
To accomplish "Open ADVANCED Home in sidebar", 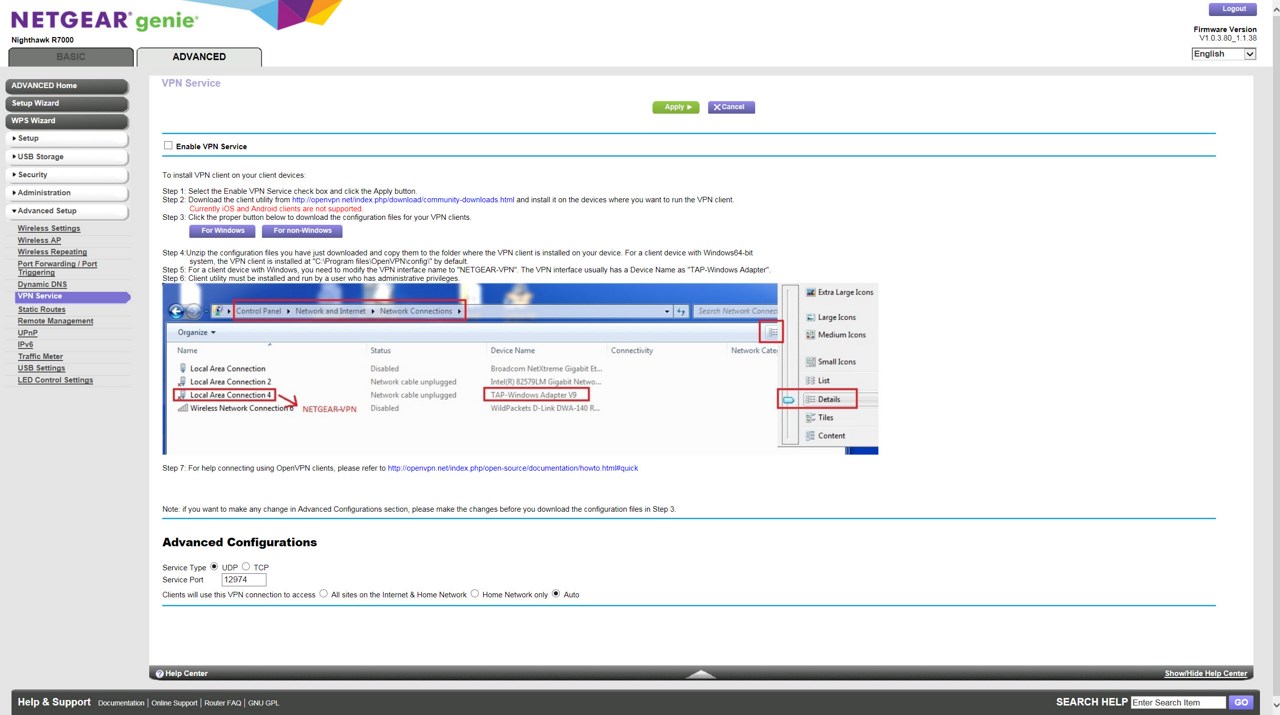I will click(x=67, y=86).
